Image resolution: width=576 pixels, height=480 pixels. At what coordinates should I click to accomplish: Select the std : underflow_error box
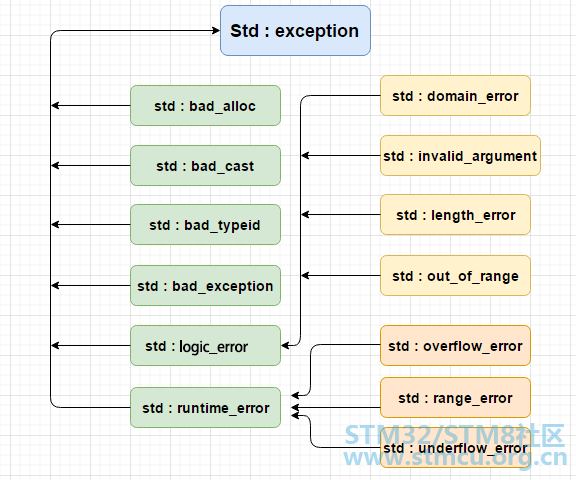point(456,448)
